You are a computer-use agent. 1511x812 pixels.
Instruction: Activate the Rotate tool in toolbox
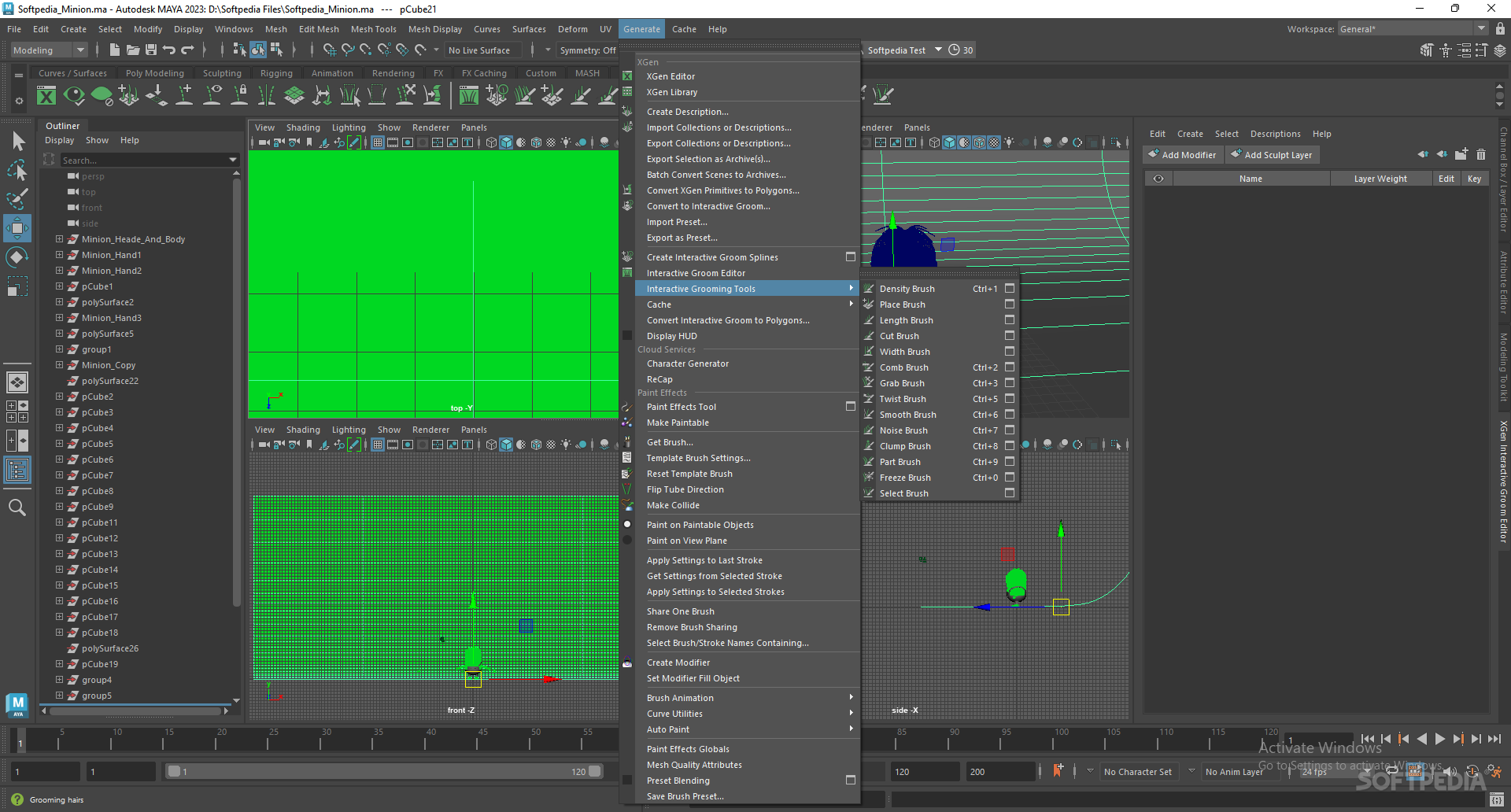click(x=17, y=257)
